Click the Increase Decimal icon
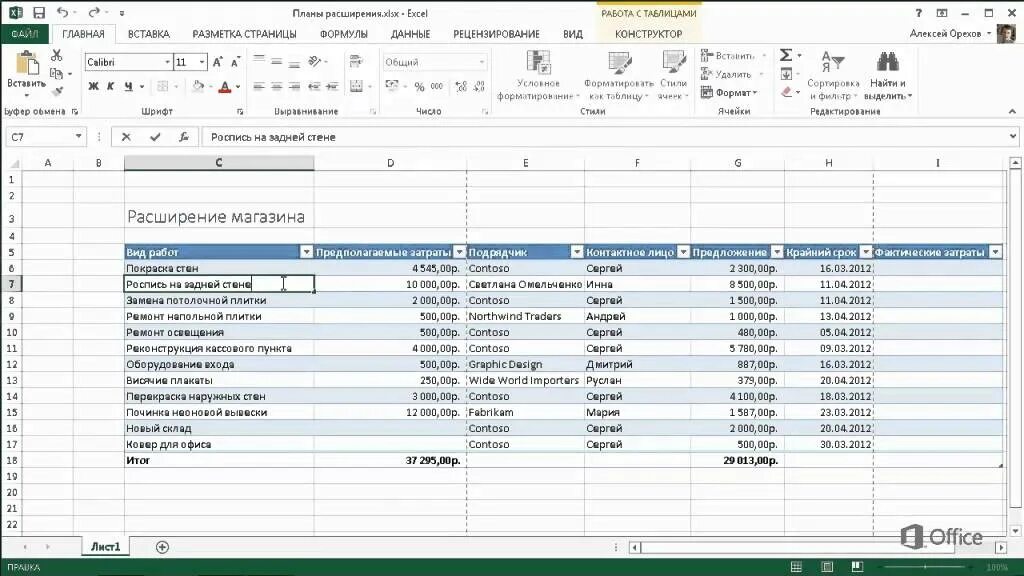The image size is (1024, 576). coord(461,86)
